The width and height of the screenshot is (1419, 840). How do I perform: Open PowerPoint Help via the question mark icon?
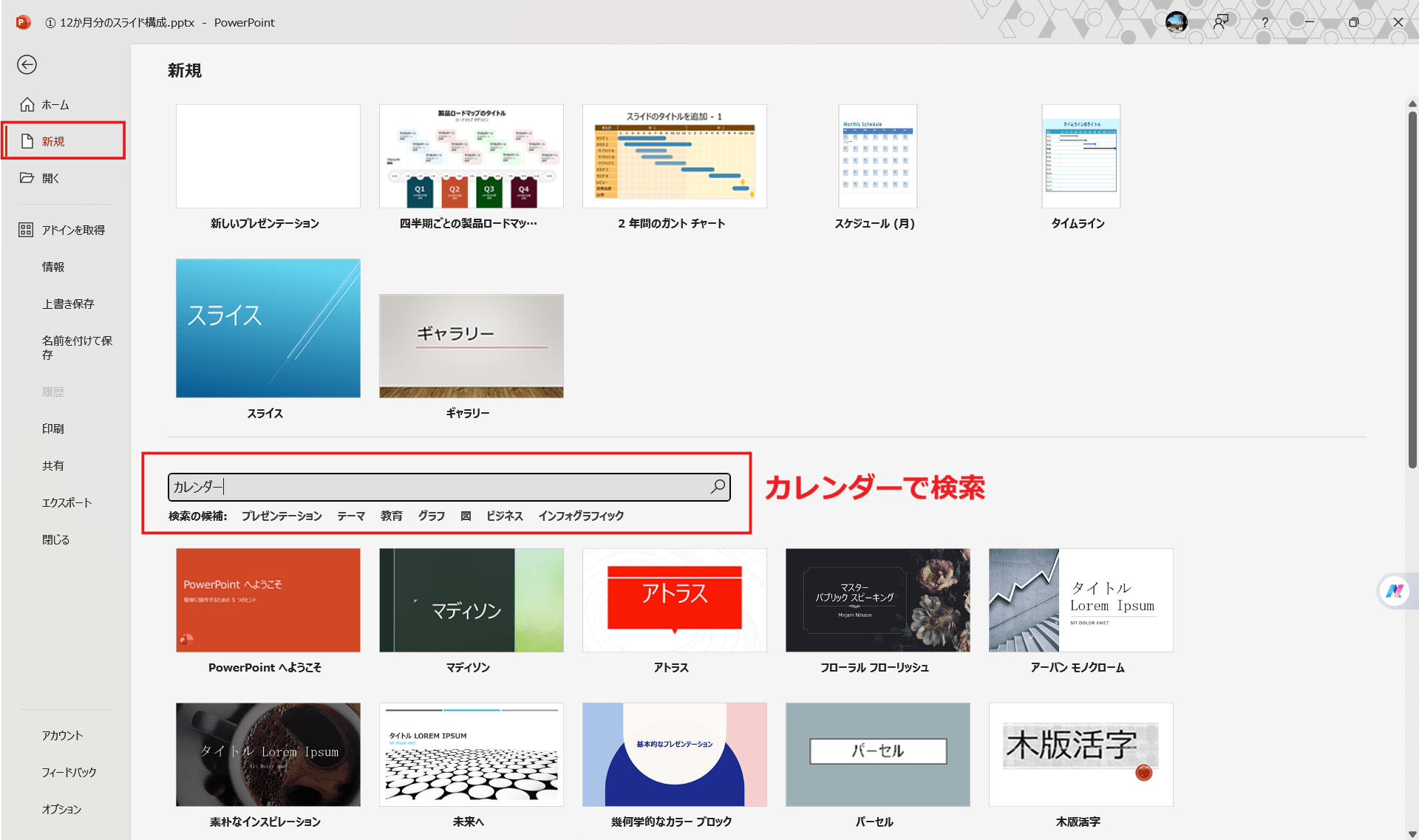[x=1265, y=22]
